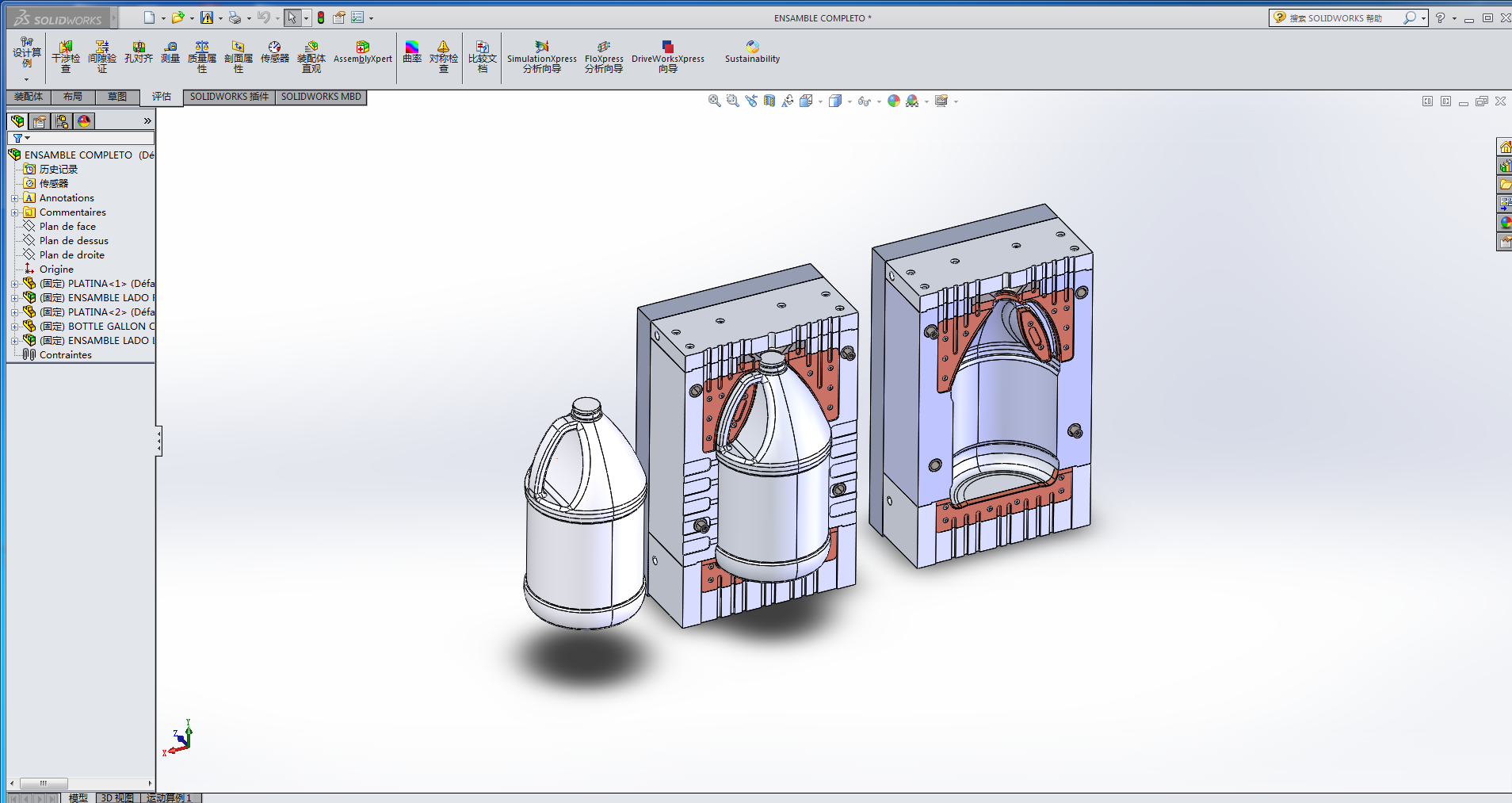This screenshot has width=1512, height=803.
Task: Open the edit appearance color wheel
Action: click(893, 101)
